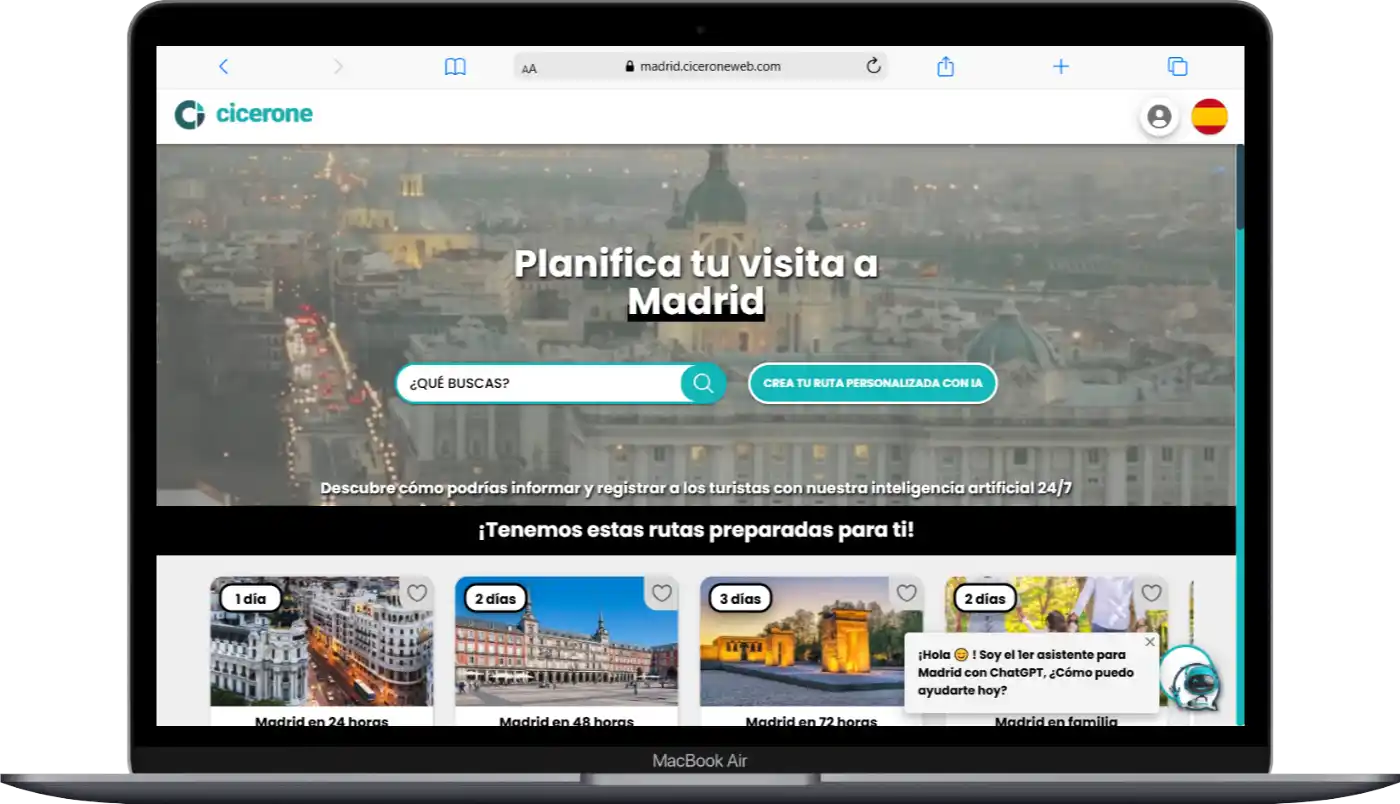Open the Safari bookmarks icon

click(x=455, y=66)
